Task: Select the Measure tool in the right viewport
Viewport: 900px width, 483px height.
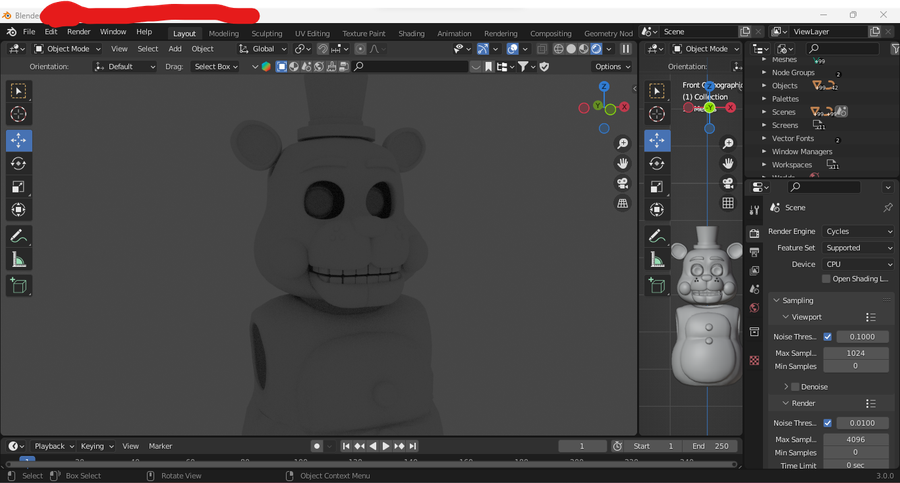Action: tap(657, 260)
